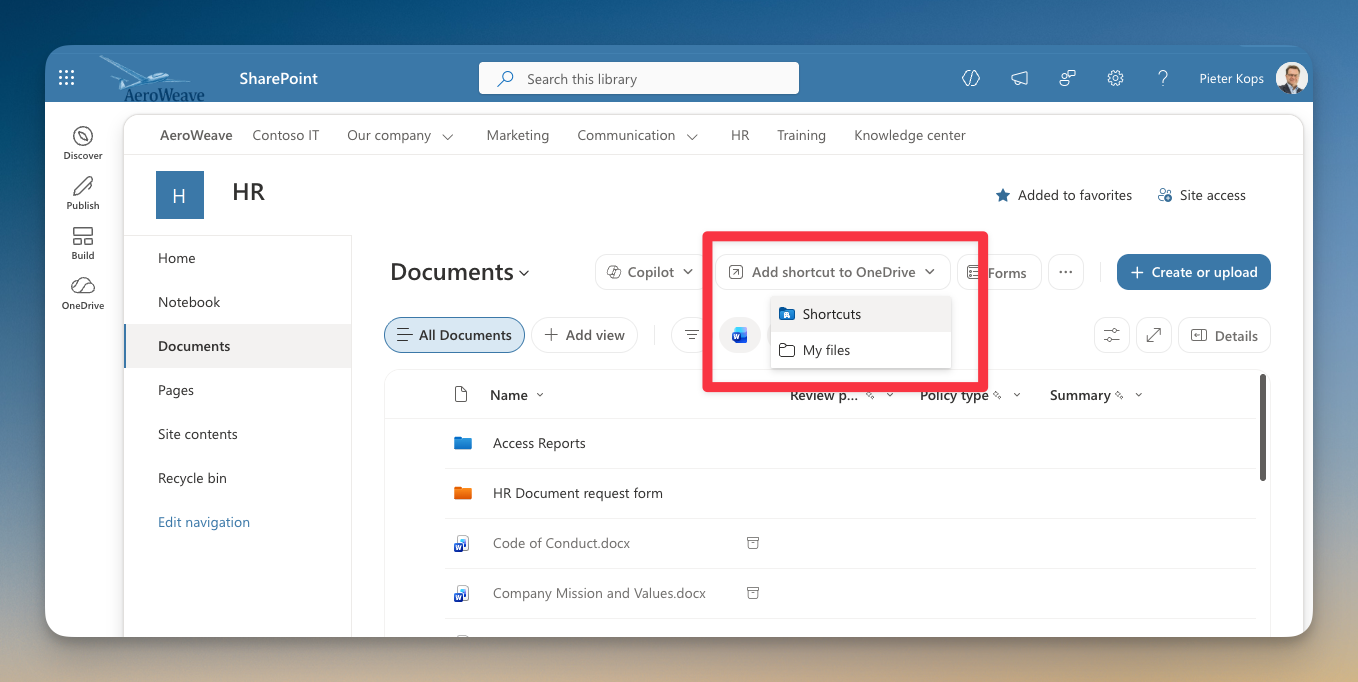Toggle the Added to favorites star
The image size is (1358, 682).
click(x=1003, y=195)
